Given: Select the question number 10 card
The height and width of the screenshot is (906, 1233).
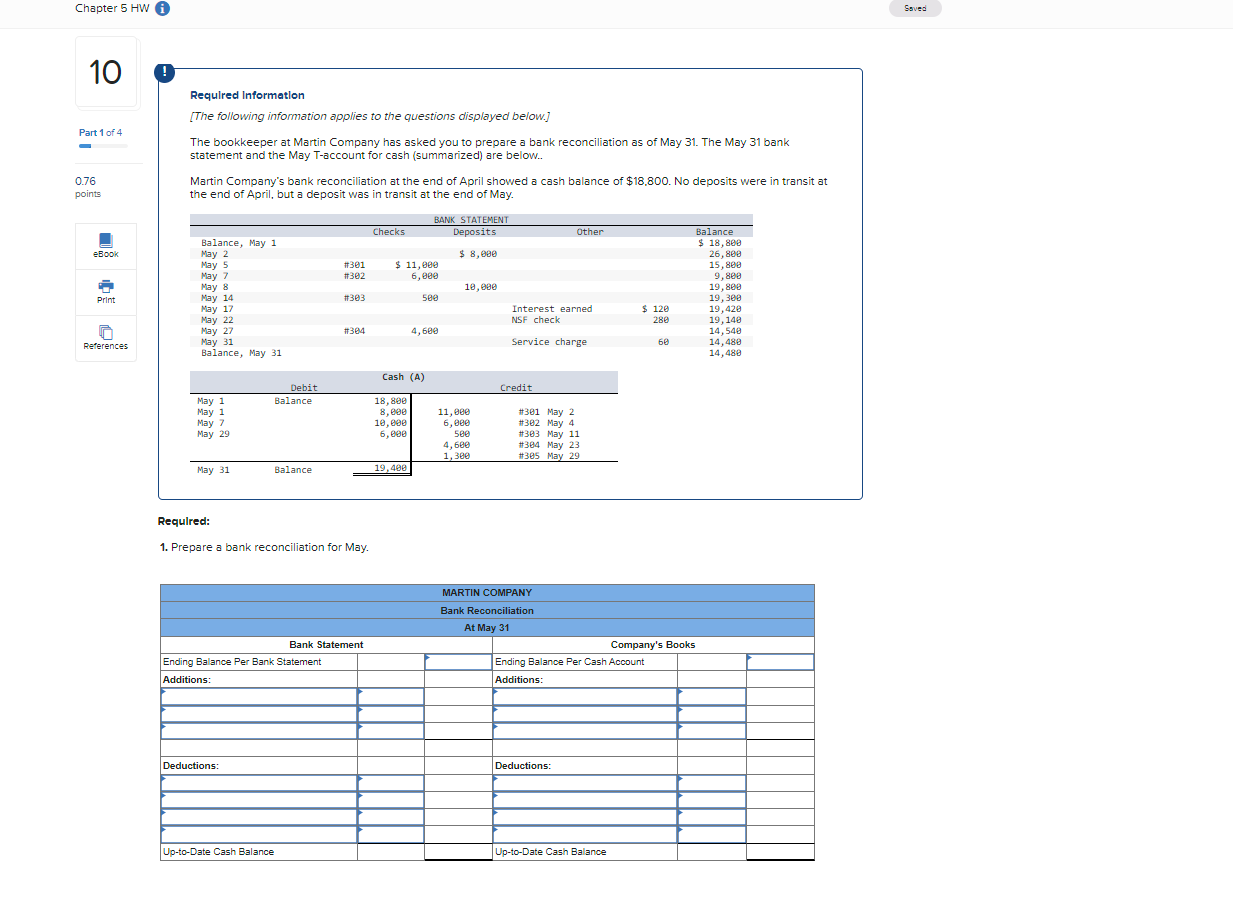Looking at the screenshot, I should pyautogui.click(x=105, y=71).
